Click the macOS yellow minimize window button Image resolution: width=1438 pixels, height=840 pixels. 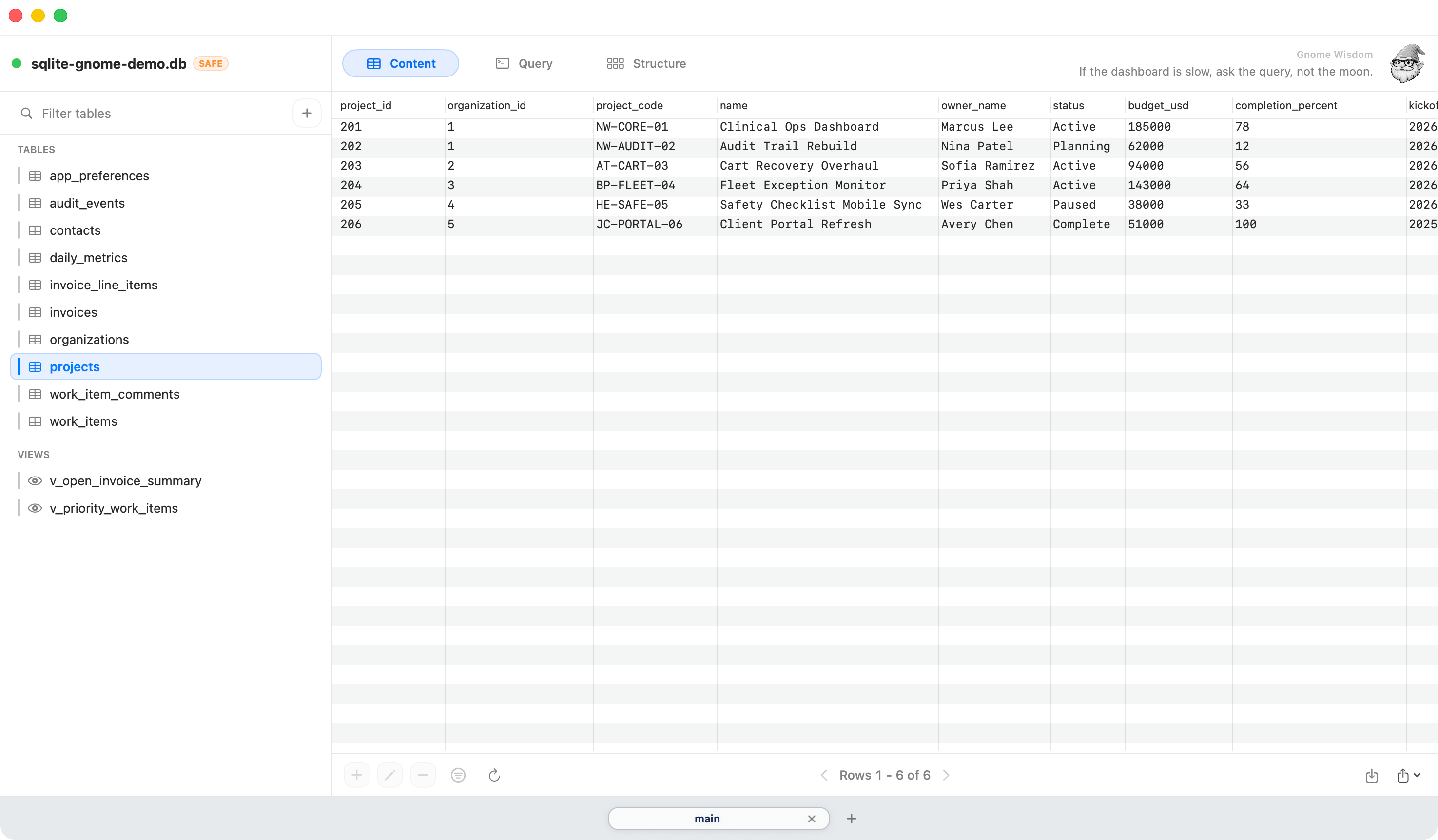(38, 16)
